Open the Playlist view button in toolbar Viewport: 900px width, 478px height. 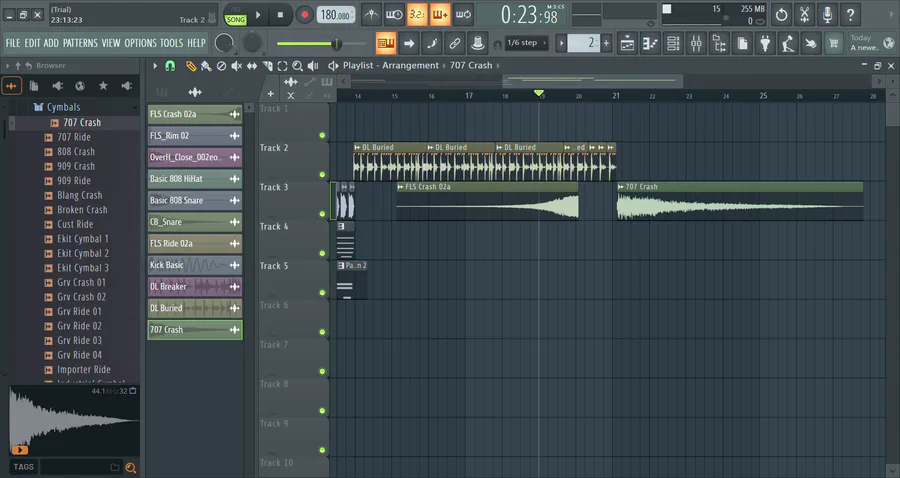(x=627, y=43)
